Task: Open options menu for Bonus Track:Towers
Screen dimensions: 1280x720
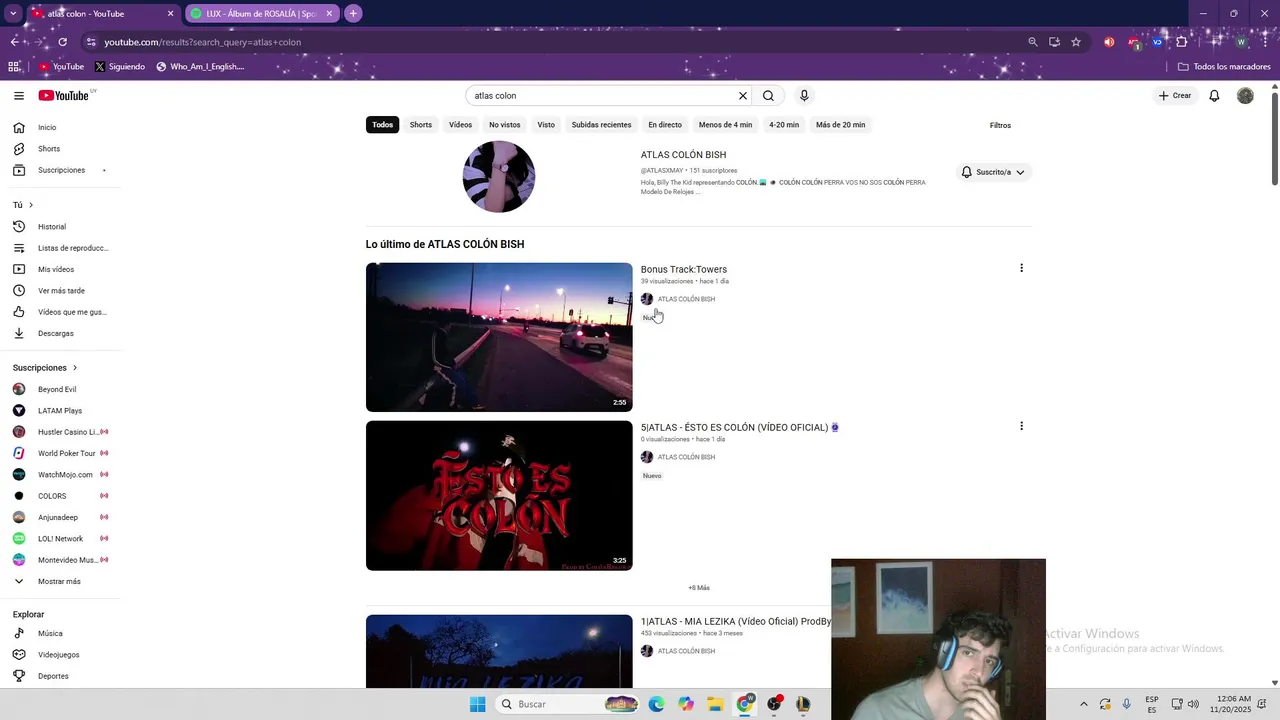Action: (x=1021, y=268)
